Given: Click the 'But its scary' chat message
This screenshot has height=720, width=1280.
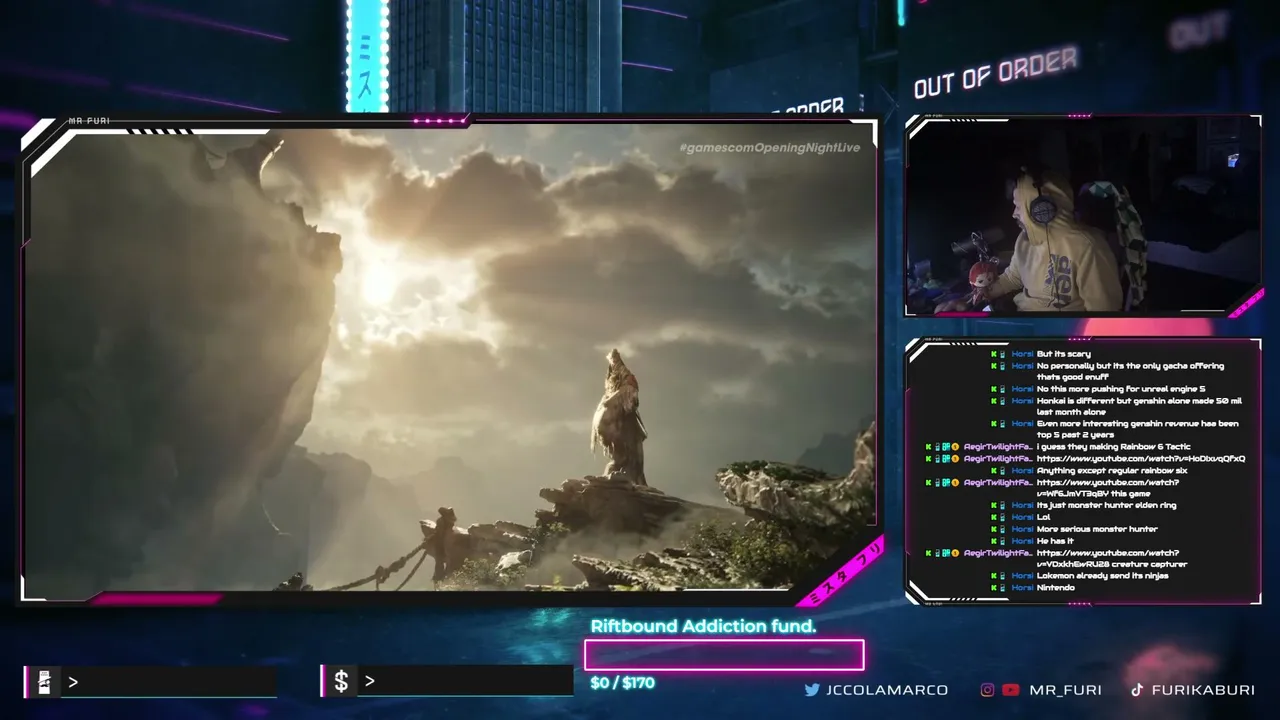Looking at the screenshot, I should pos(1064,354).
